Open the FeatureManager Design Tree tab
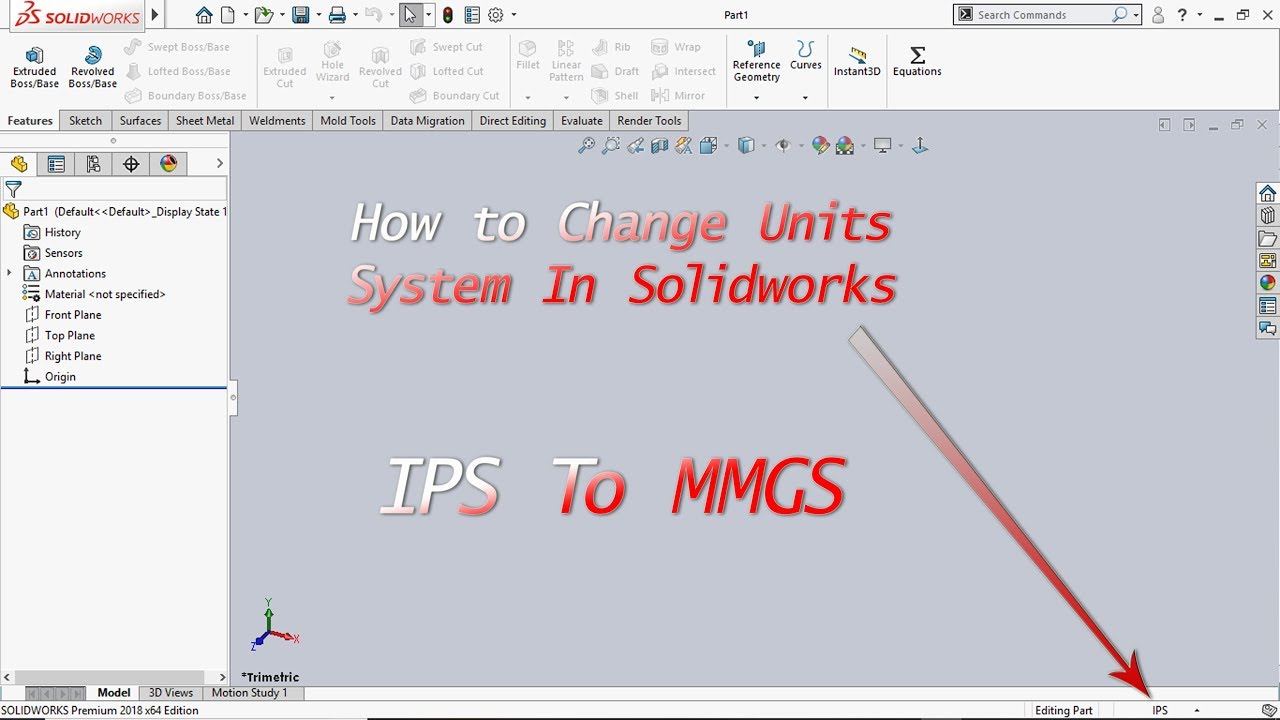The image size is (1280, 720). coord(19,164)
